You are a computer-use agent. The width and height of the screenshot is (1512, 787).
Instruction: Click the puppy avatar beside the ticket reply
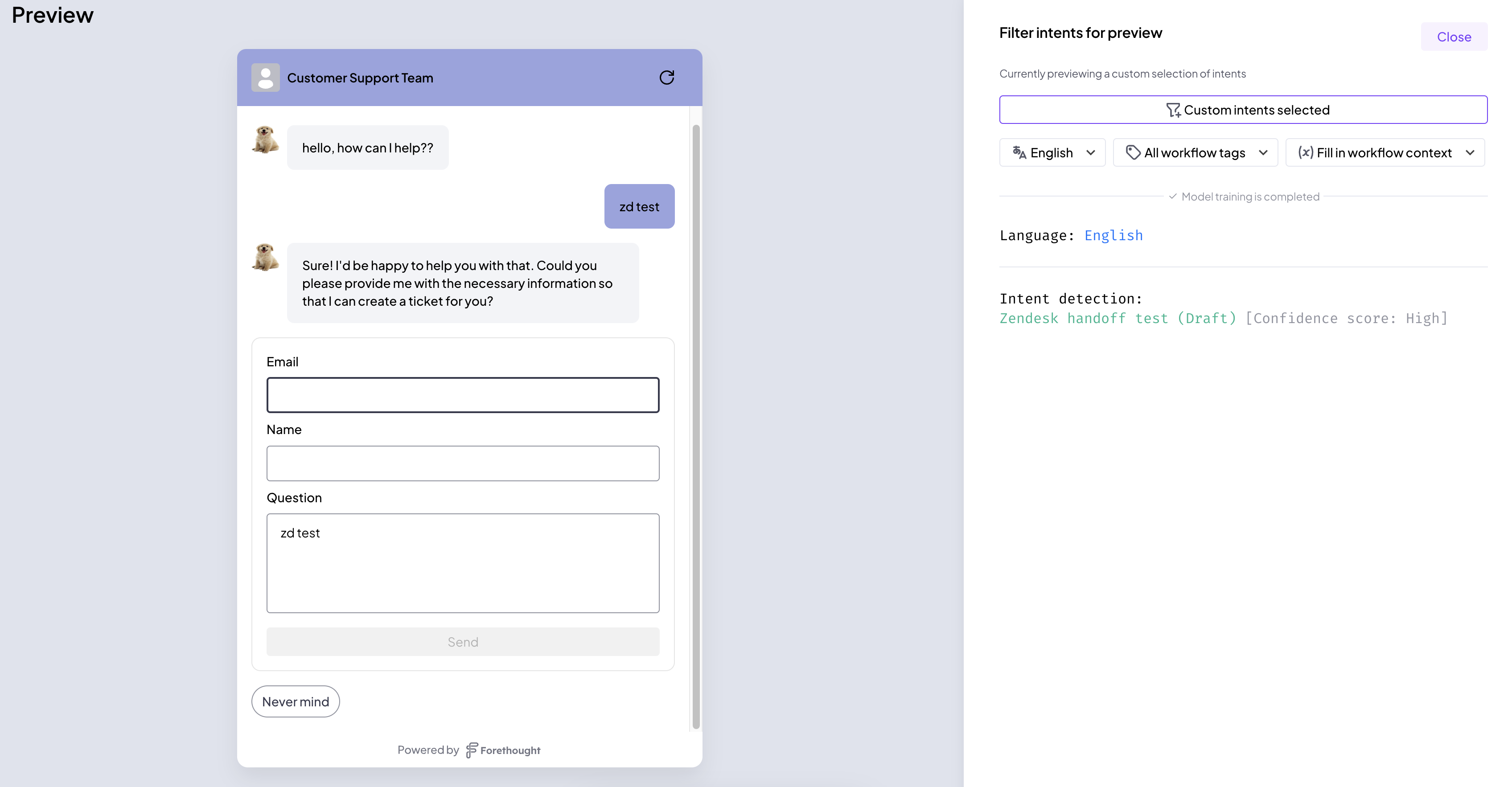[x=265, y=258]
